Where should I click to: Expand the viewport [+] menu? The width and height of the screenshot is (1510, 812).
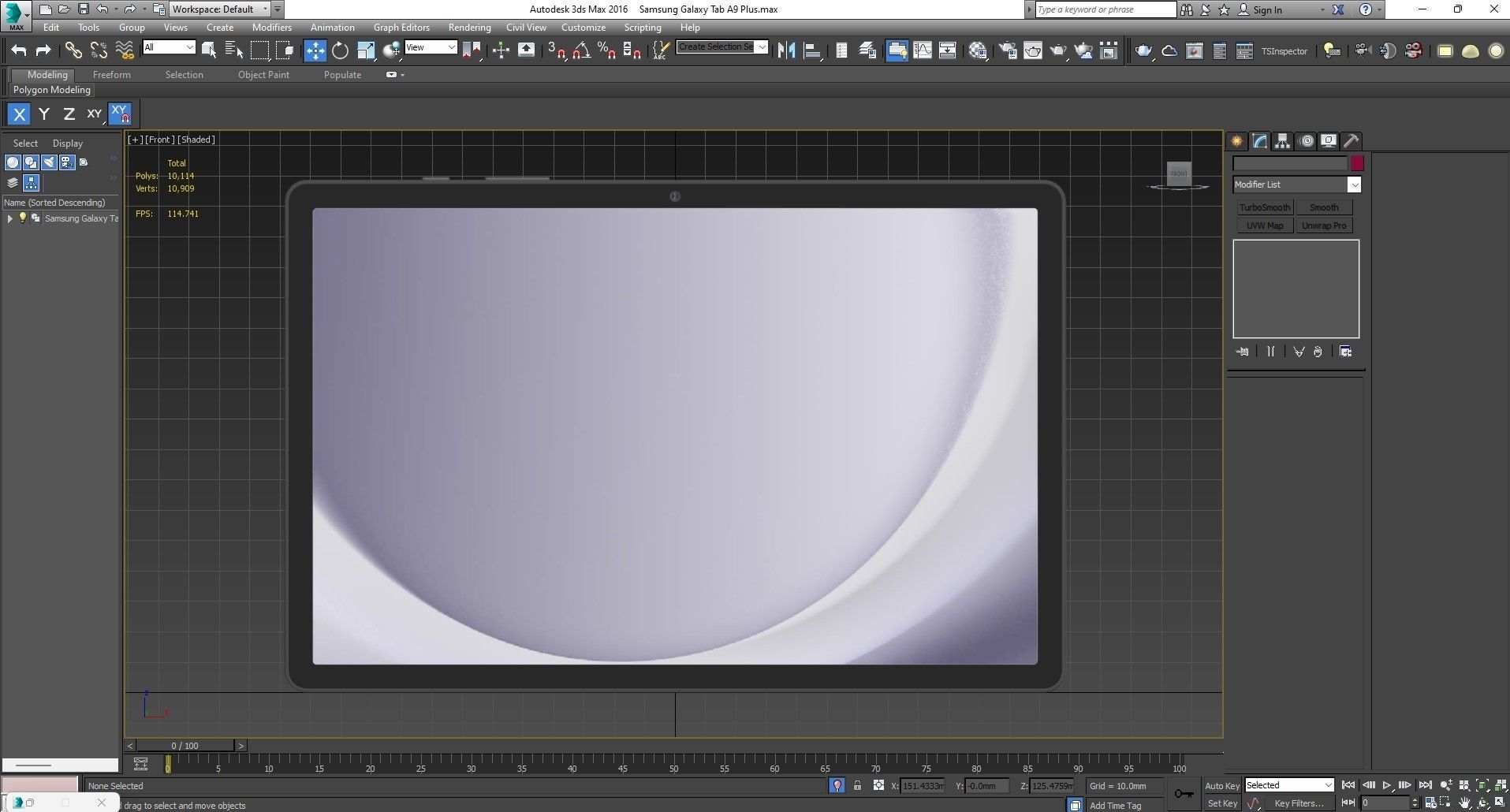point(136,140)
